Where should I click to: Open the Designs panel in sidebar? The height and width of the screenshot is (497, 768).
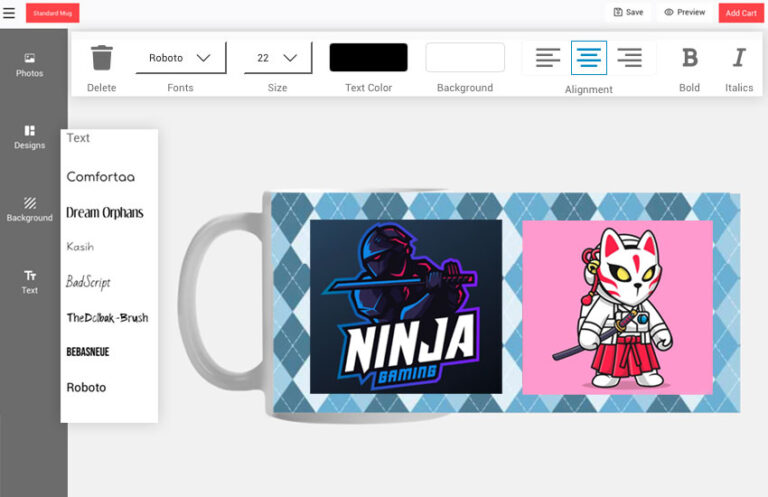coord(30,137)
